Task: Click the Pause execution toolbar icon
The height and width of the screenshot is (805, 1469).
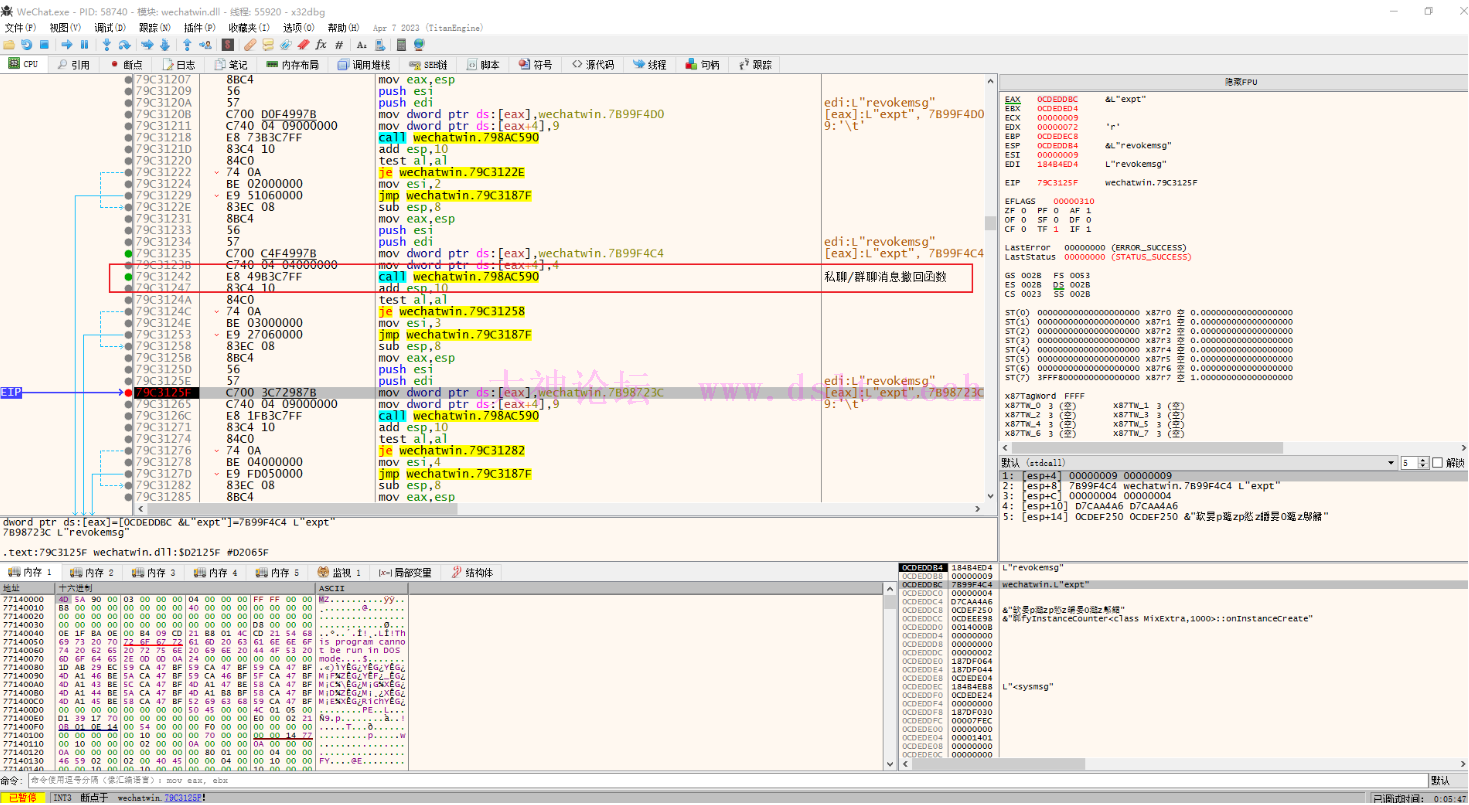Action: (x=85, y=45)
